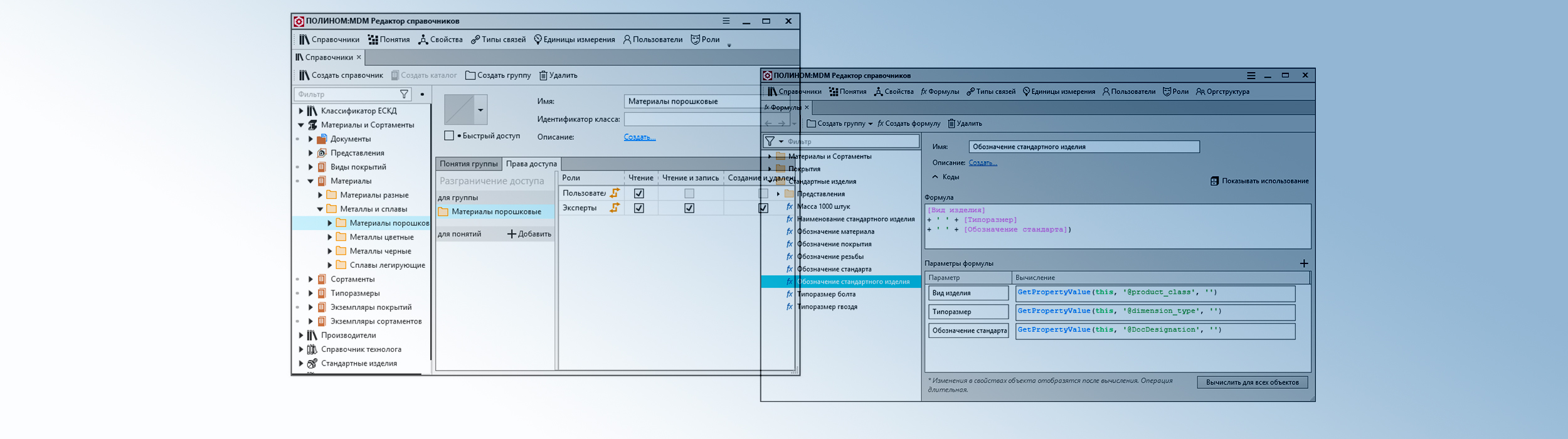Open Оргструктура section in the right window
The height and width of the screenshot is (439, 1568).
1222,92
